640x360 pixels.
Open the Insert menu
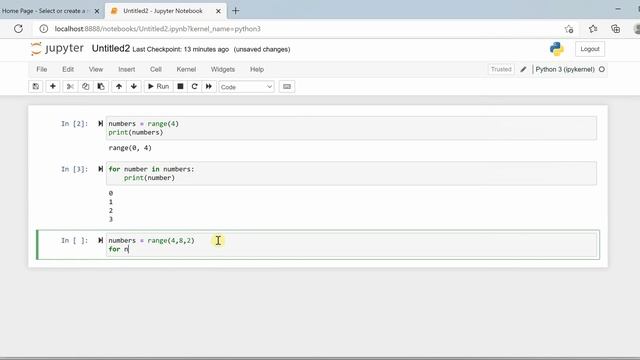coord(127,69)
